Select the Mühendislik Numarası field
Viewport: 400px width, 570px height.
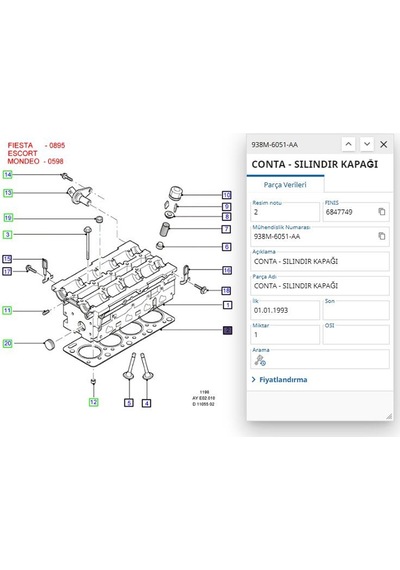320,236
